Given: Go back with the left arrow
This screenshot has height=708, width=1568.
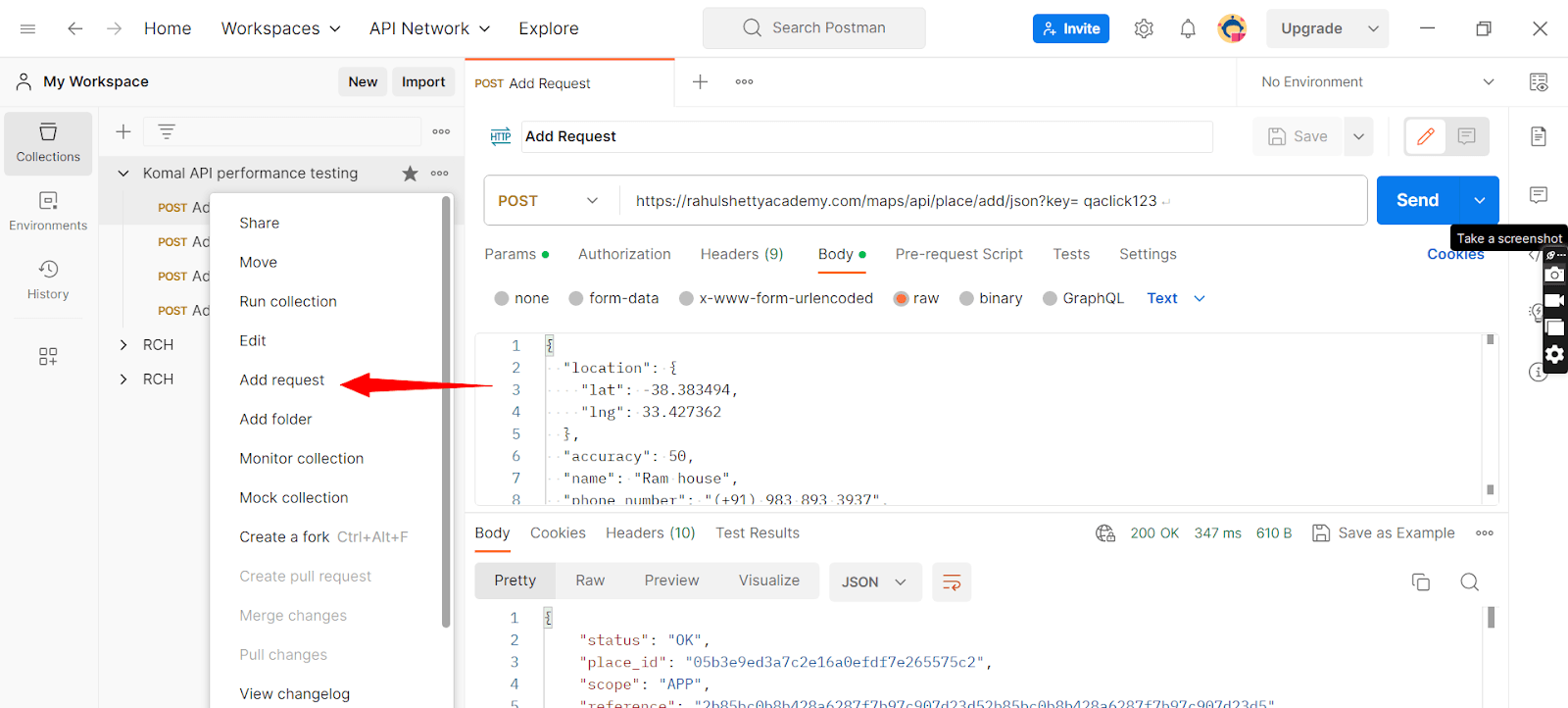Looking at the screenshot, I should 74,28.
